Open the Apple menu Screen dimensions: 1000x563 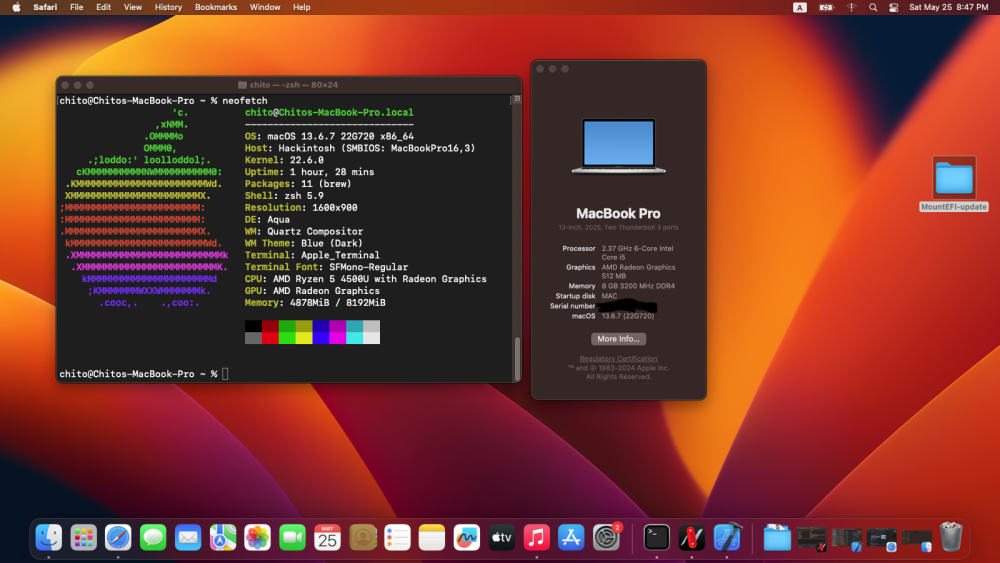(16, 7)
